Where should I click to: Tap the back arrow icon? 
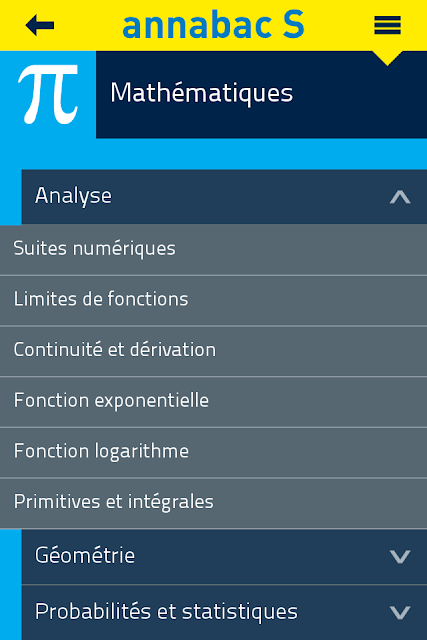pos(40,25)
